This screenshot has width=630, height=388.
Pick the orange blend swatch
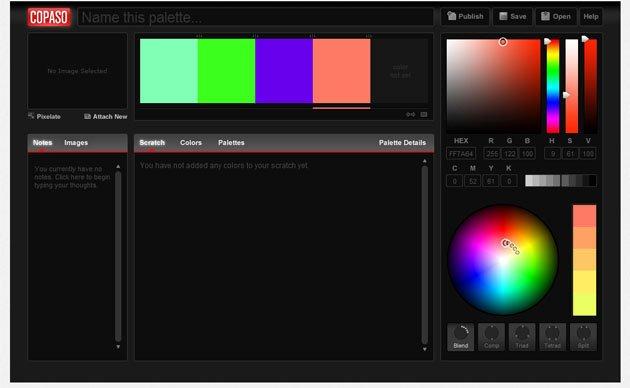pyautogui.click(x=585, y=238)
